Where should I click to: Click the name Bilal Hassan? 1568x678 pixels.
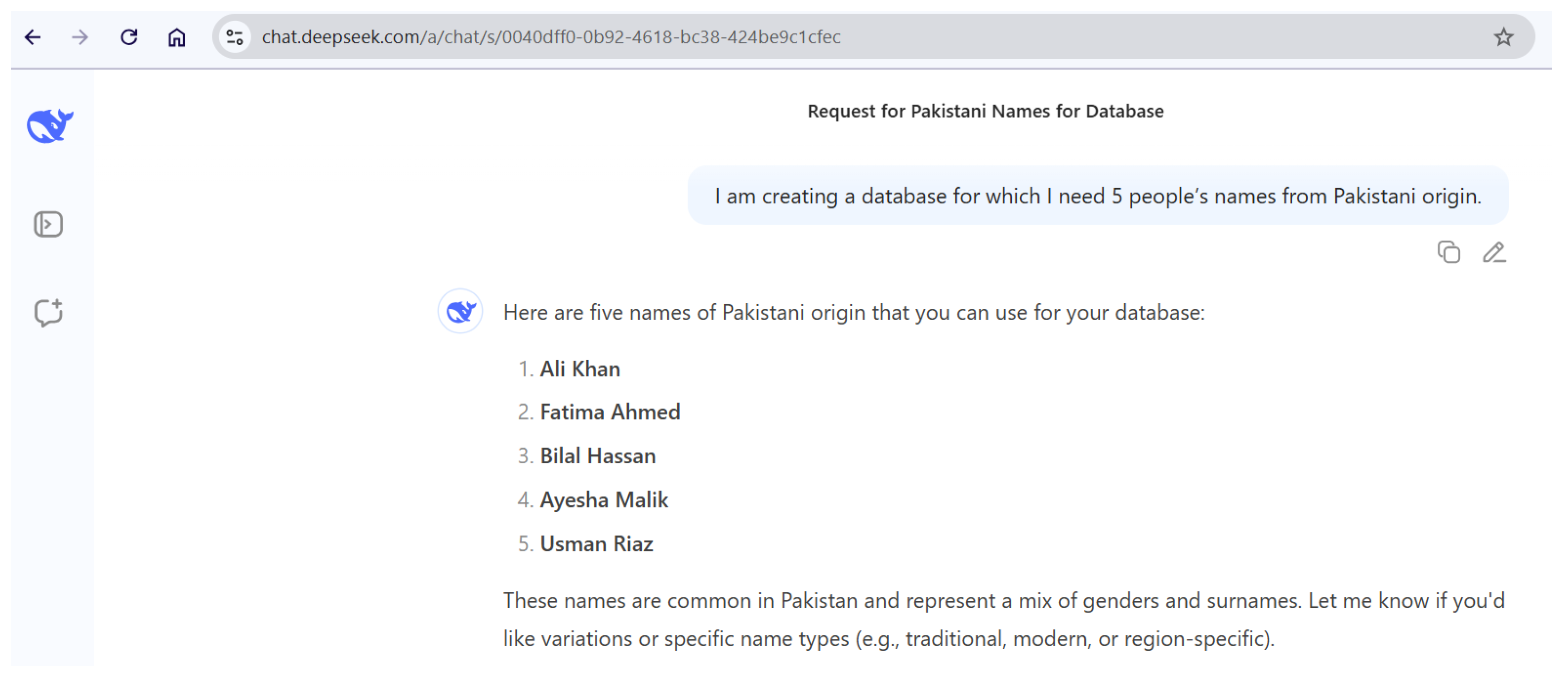click(598, 456)
